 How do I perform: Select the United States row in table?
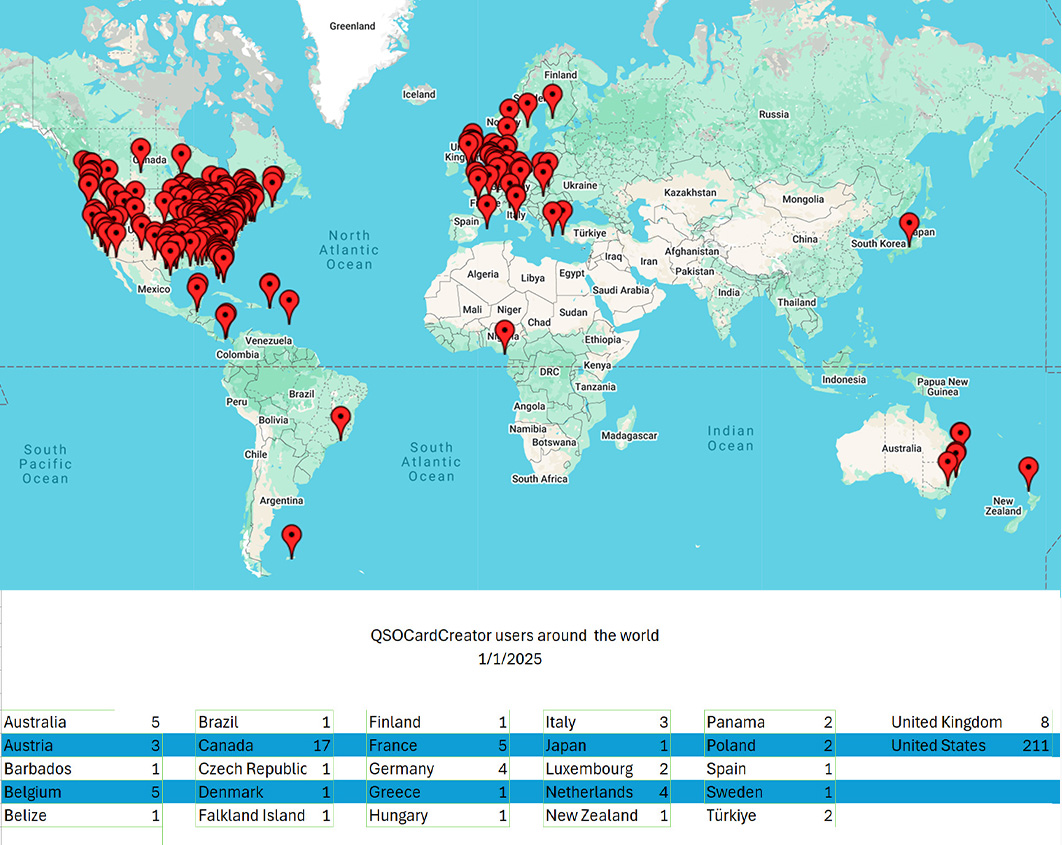[938, 745]
